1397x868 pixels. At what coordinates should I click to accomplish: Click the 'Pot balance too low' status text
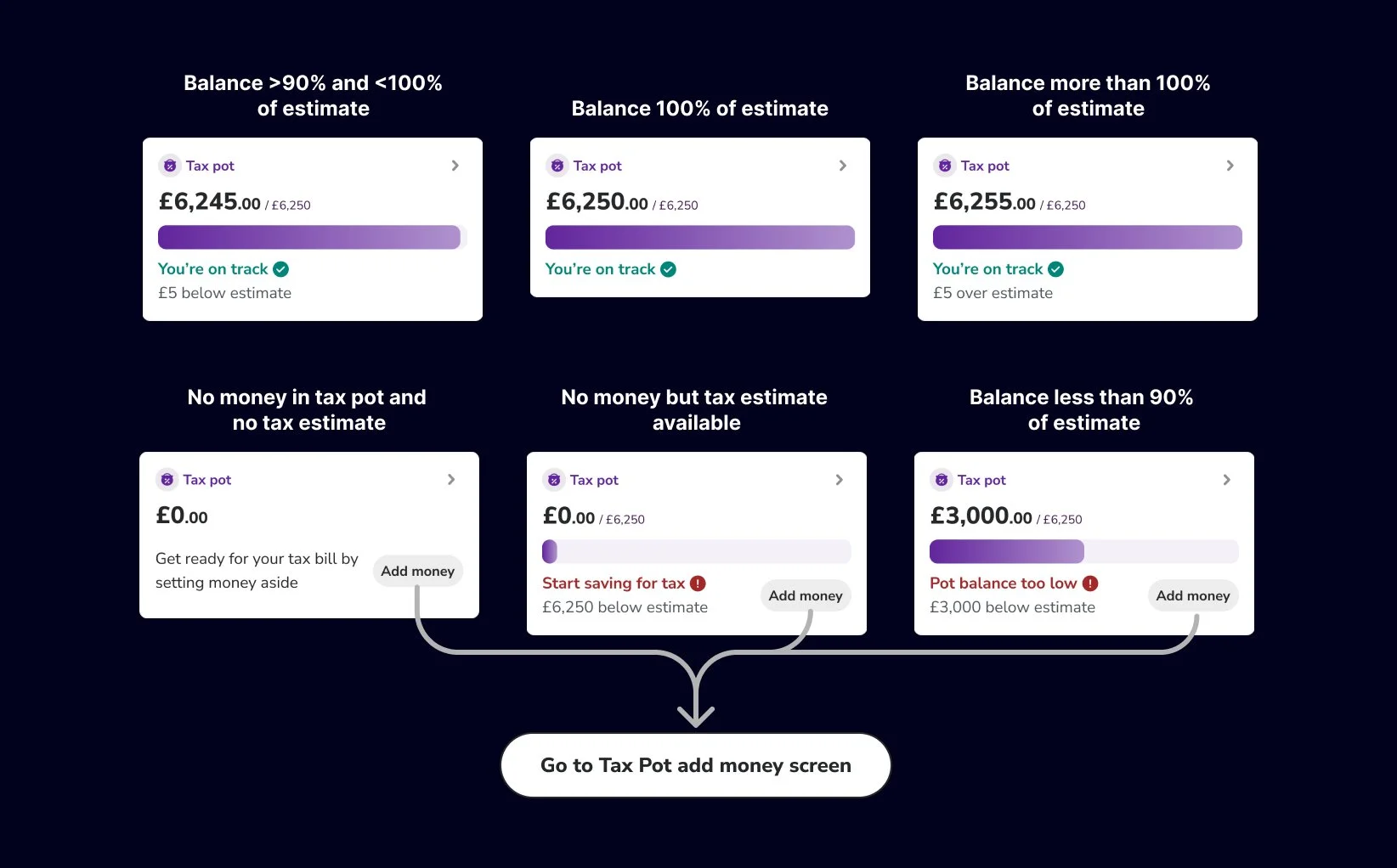(1004, 583)
